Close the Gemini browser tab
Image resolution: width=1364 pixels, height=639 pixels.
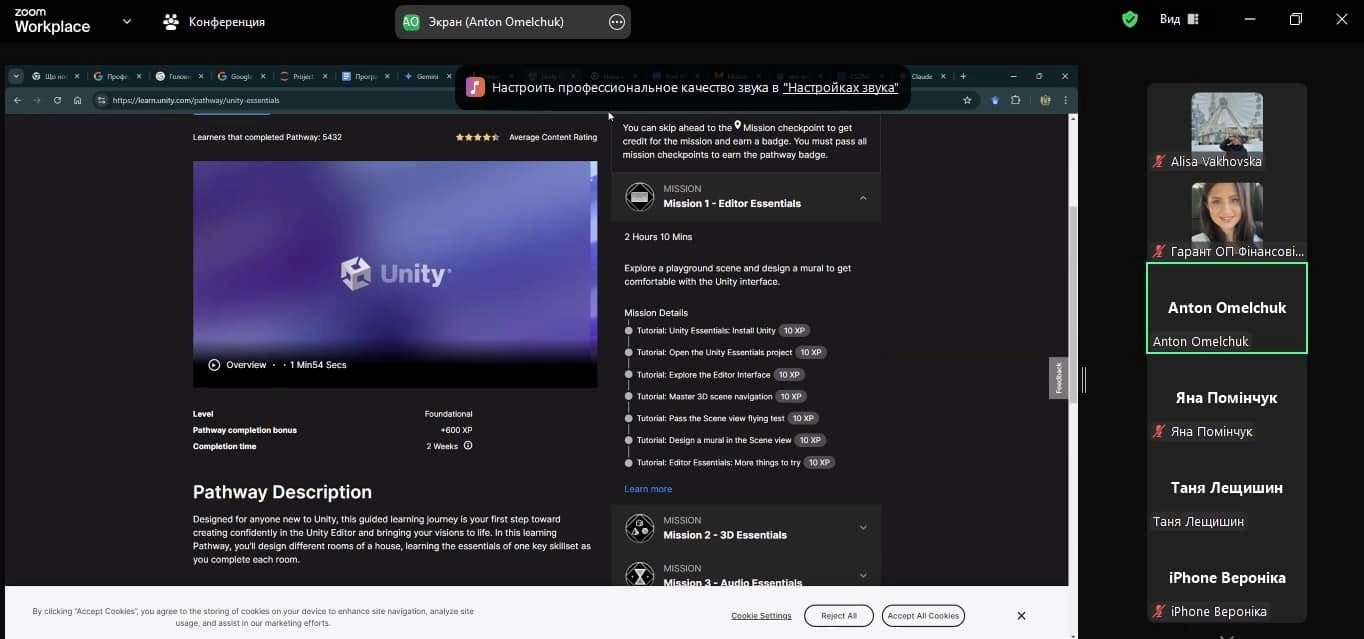449,76
